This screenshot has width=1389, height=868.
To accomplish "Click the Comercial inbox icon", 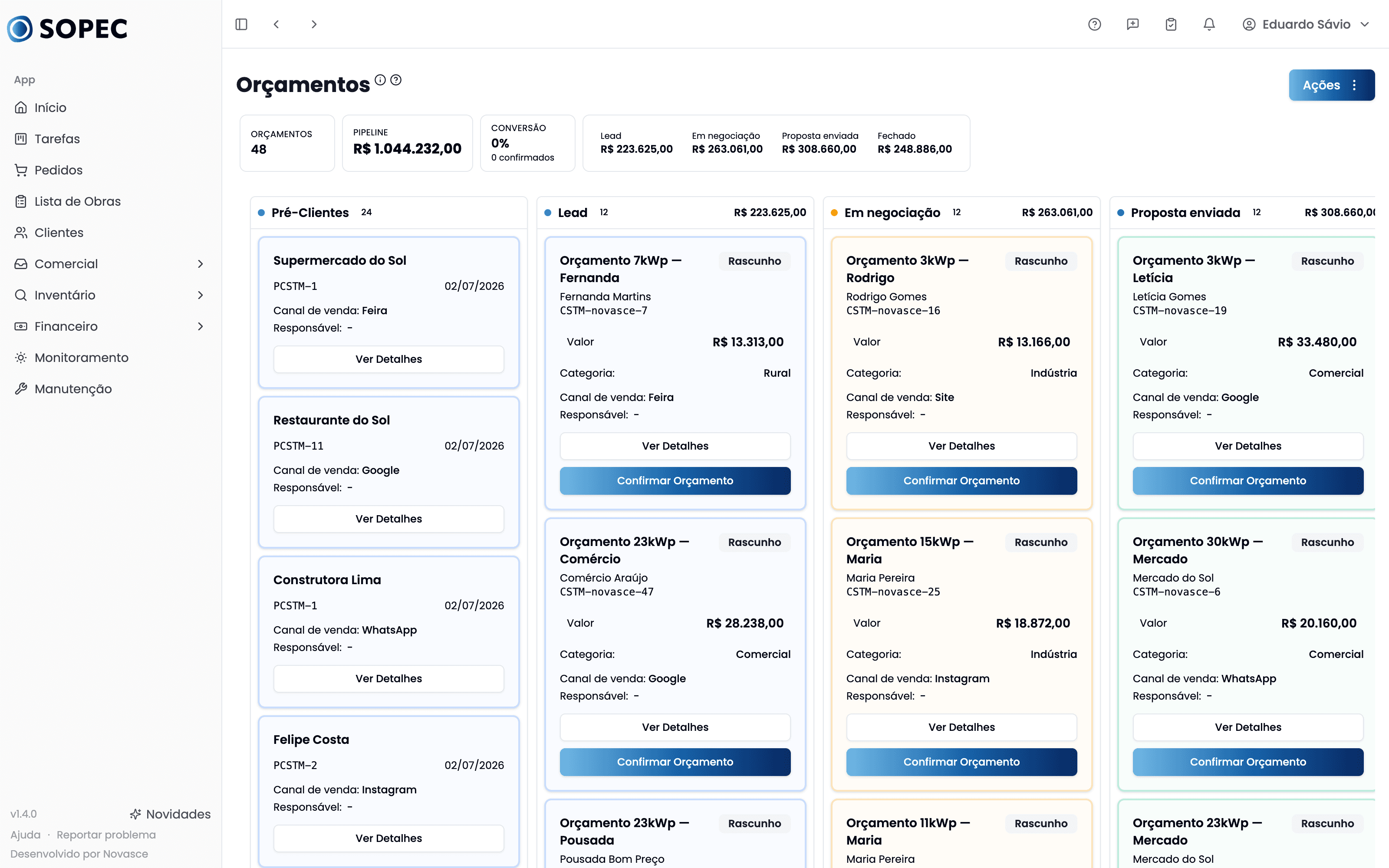I will [21, 264].
